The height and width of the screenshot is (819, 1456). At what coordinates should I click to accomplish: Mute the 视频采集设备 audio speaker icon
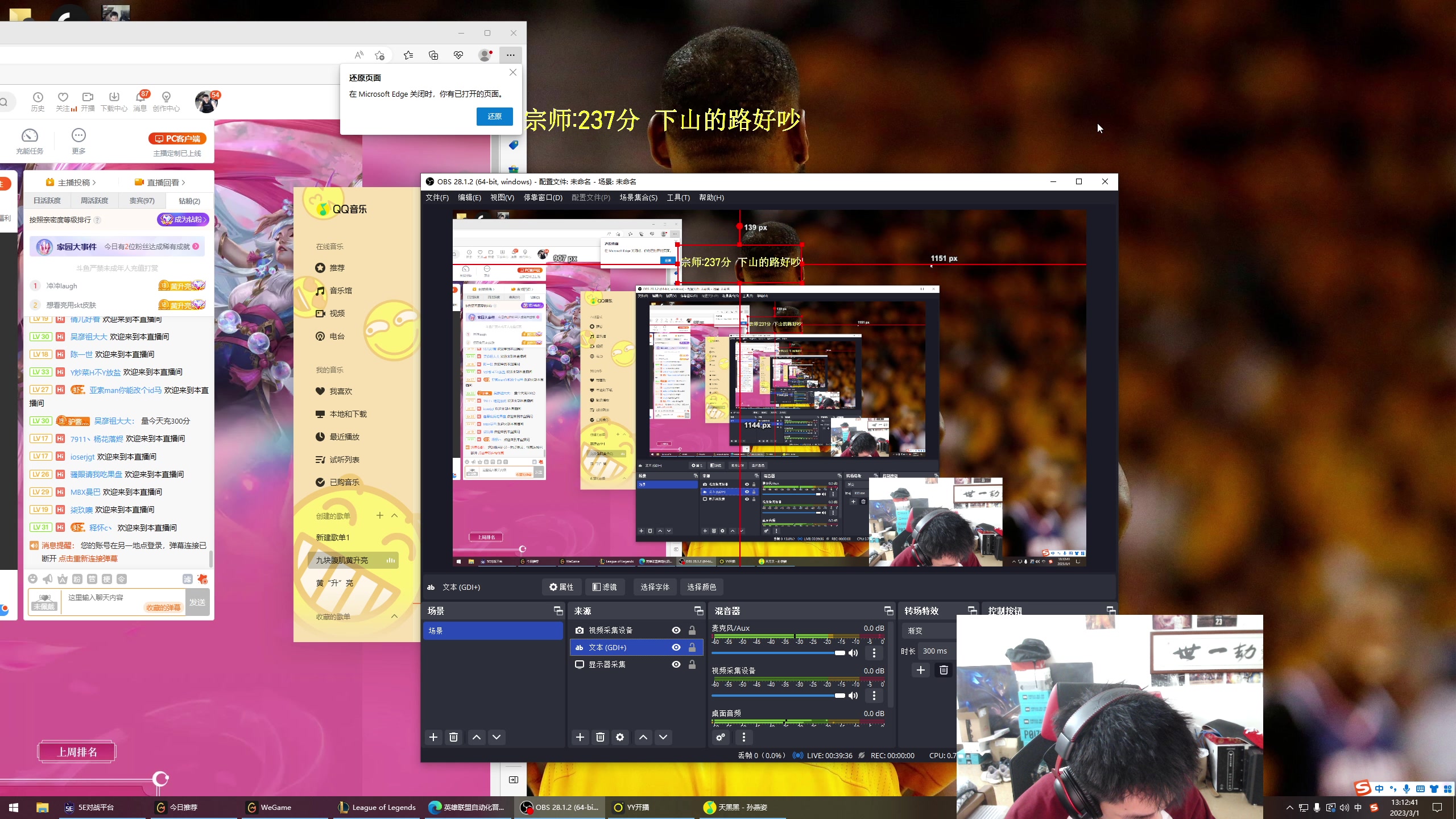click(853, 696)
